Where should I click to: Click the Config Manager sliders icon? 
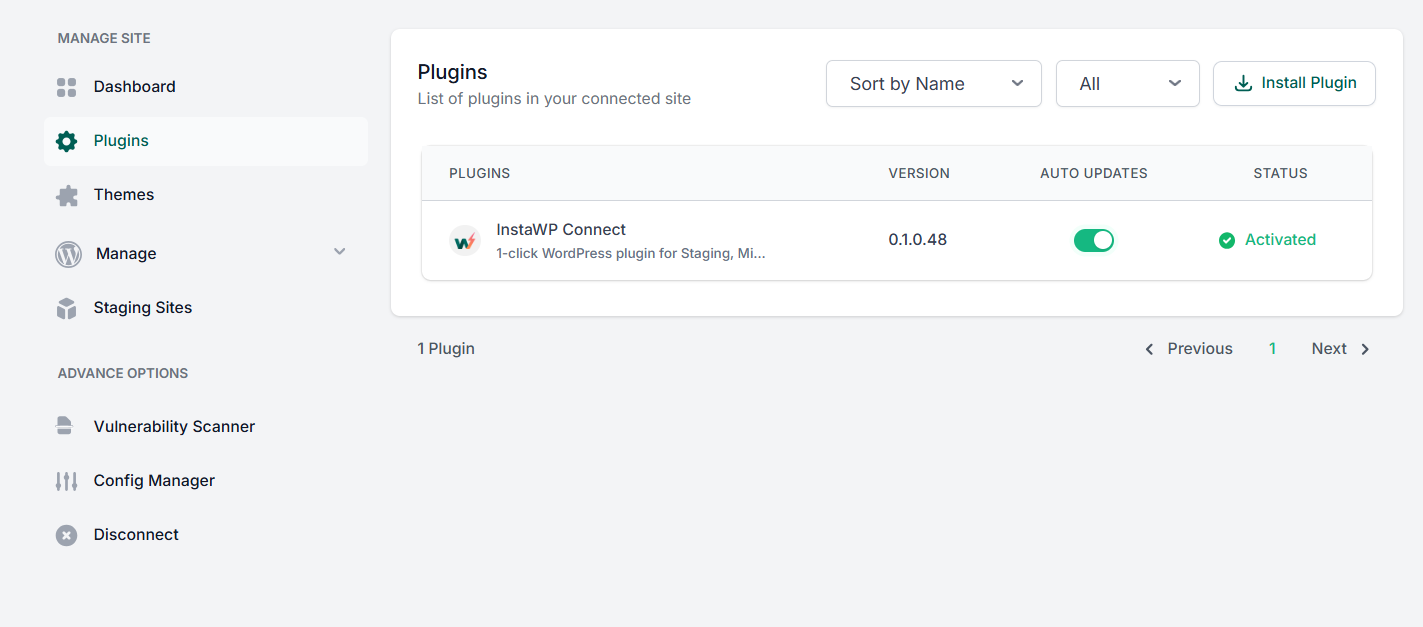66,481
